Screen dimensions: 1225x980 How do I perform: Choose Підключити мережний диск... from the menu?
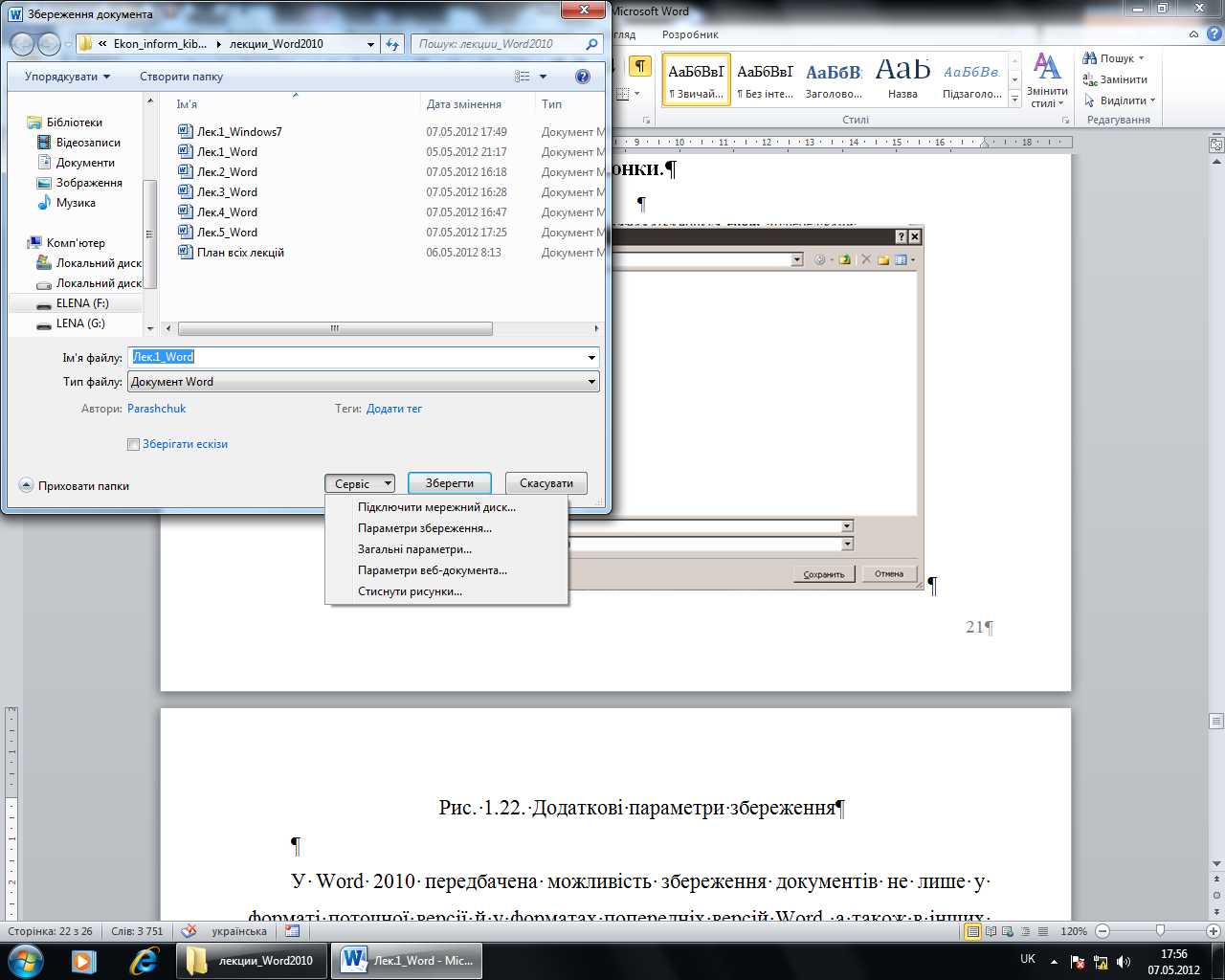[436, 507]
